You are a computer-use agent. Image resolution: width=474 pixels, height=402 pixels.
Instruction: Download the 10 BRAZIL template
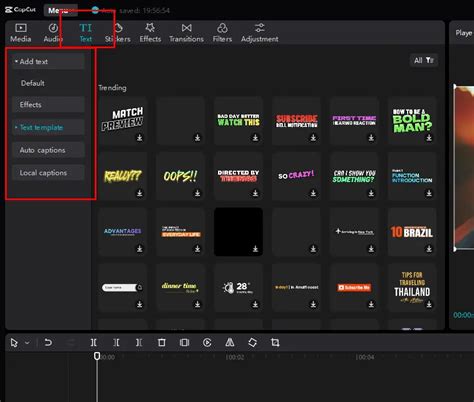(x=429, y=249)
